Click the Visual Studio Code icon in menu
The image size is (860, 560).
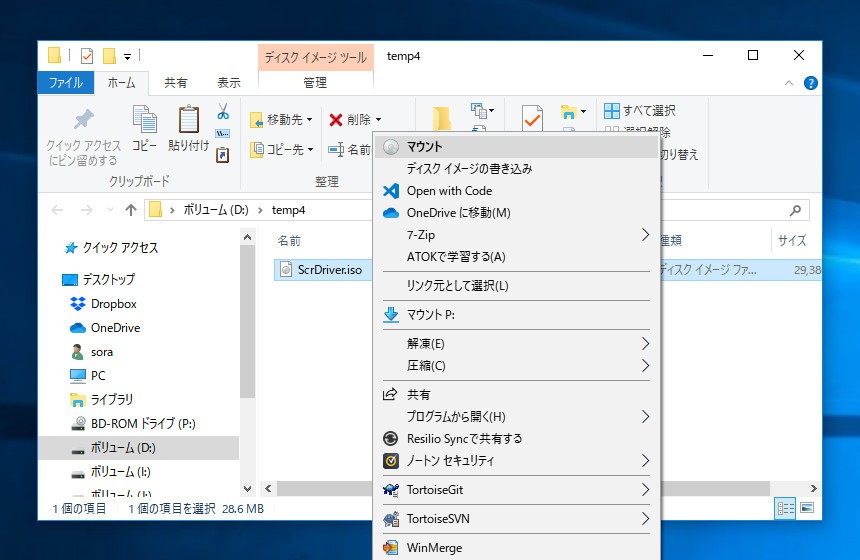pos(391,191)
